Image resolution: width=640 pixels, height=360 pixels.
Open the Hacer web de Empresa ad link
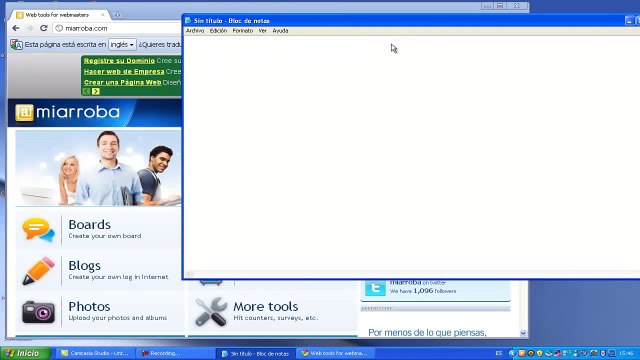pos(124,71)
